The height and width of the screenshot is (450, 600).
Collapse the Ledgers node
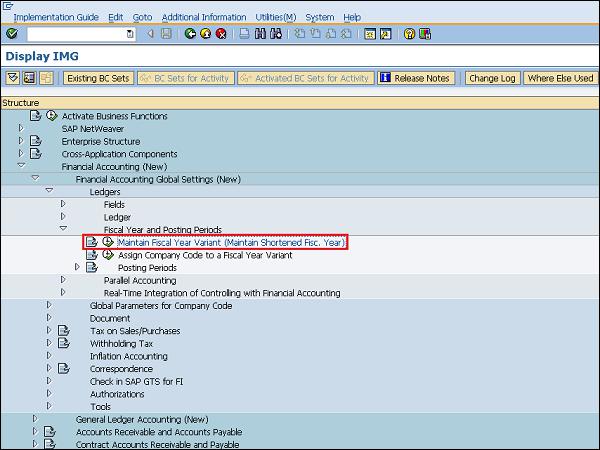(48, 191)
